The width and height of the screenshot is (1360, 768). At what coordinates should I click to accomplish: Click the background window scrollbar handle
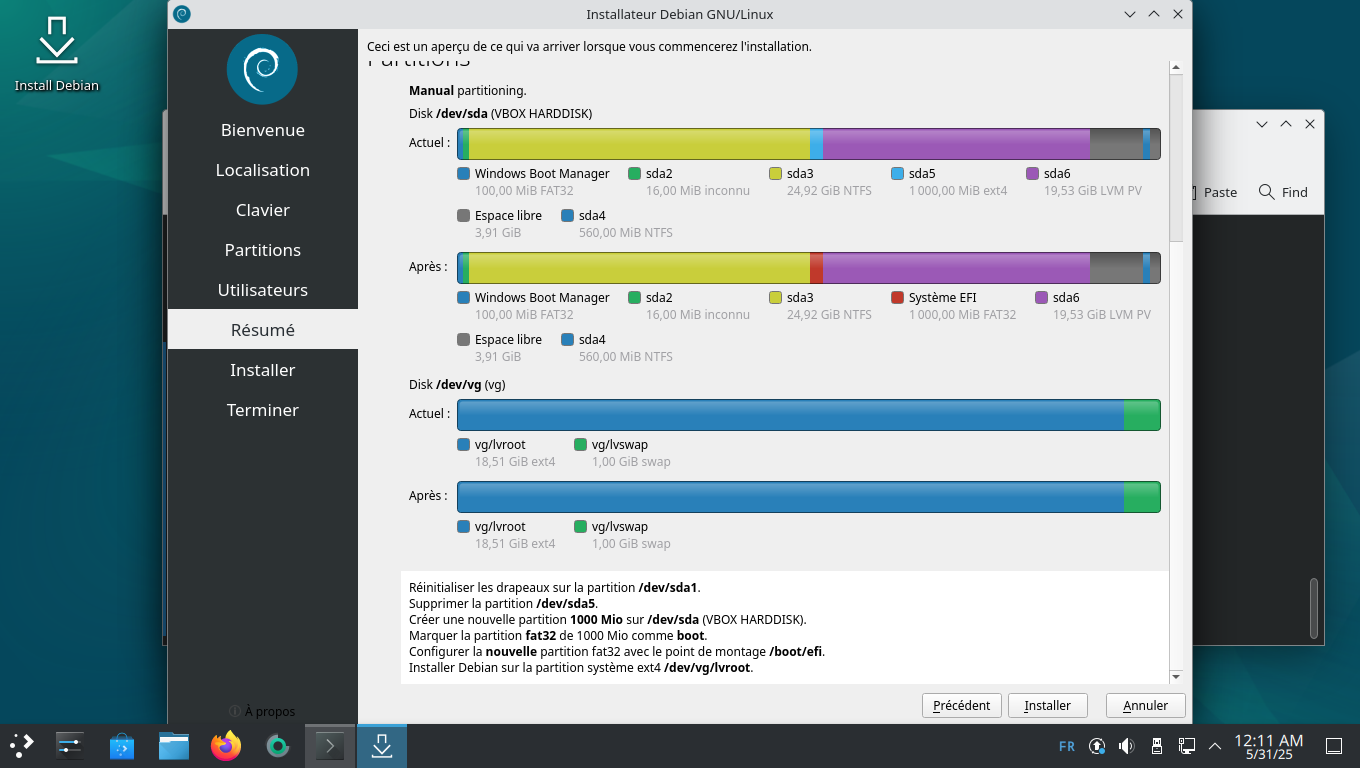click(x=1314, y=609)
